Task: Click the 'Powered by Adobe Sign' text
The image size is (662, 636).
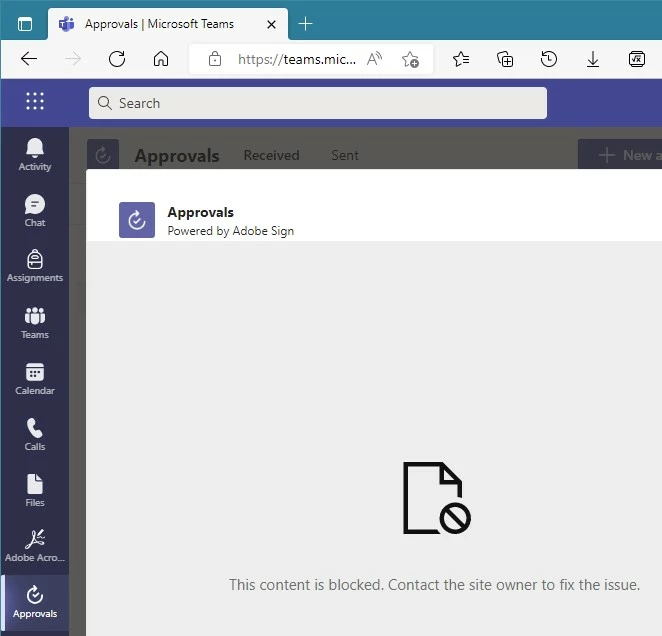Action: click(x=231, y=231)
